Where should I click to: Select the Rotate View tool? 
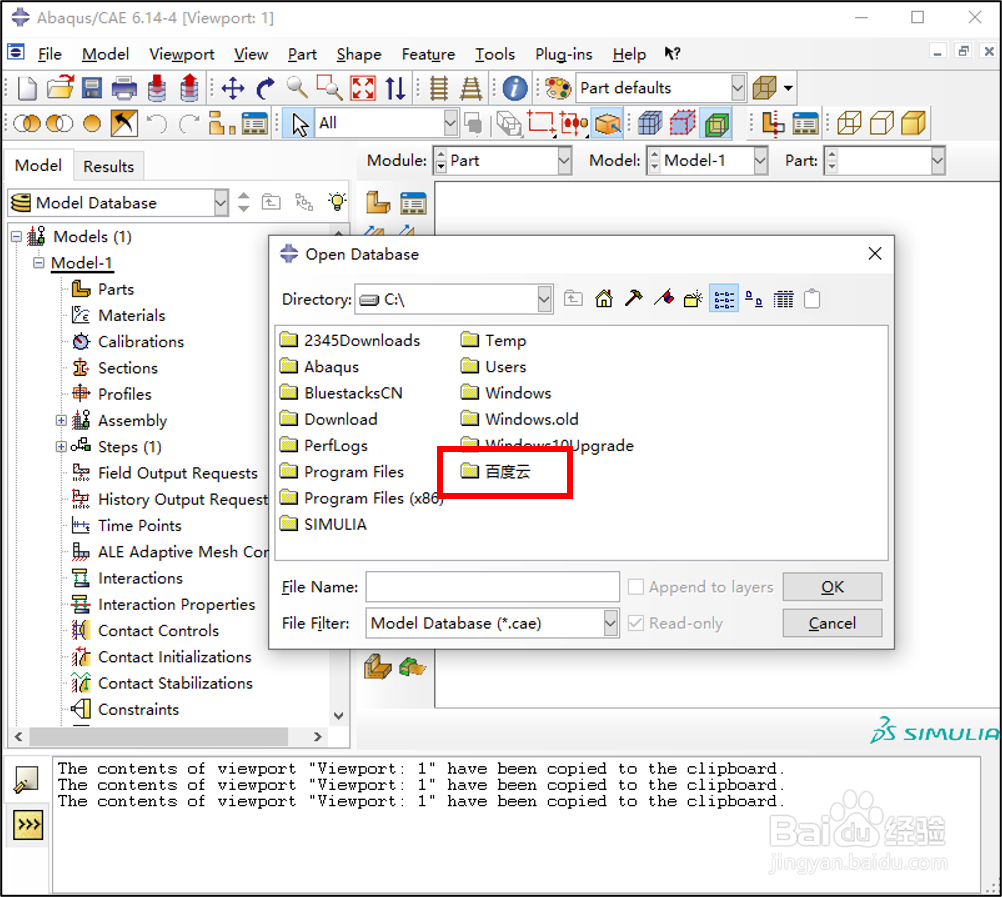tap(265, 88)
